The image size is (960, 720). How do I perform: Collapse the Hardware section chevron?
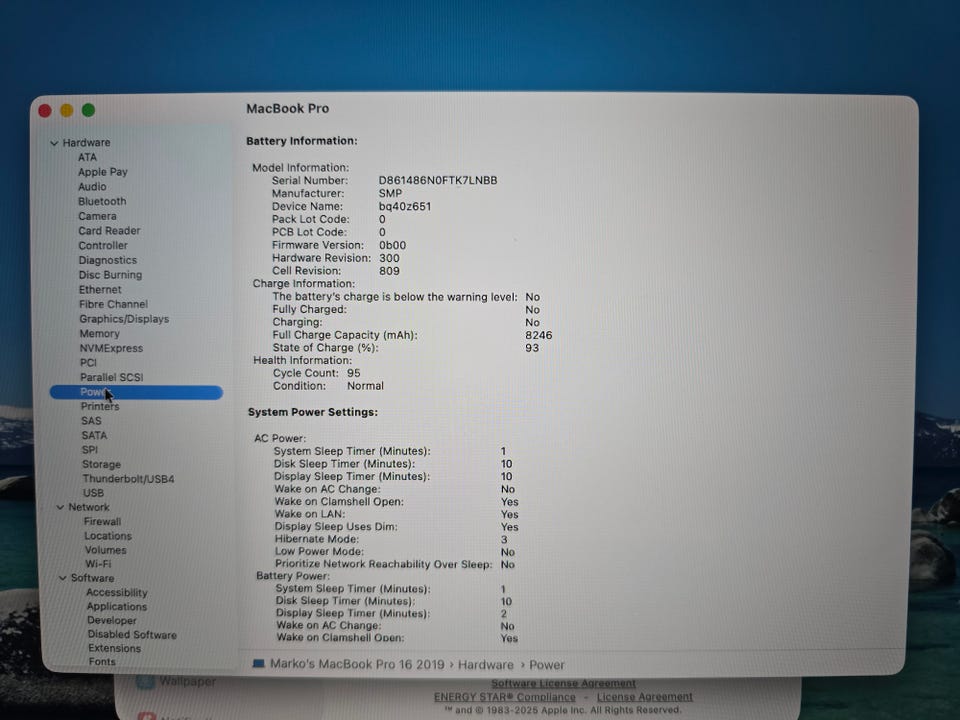[x=54, y=143]
